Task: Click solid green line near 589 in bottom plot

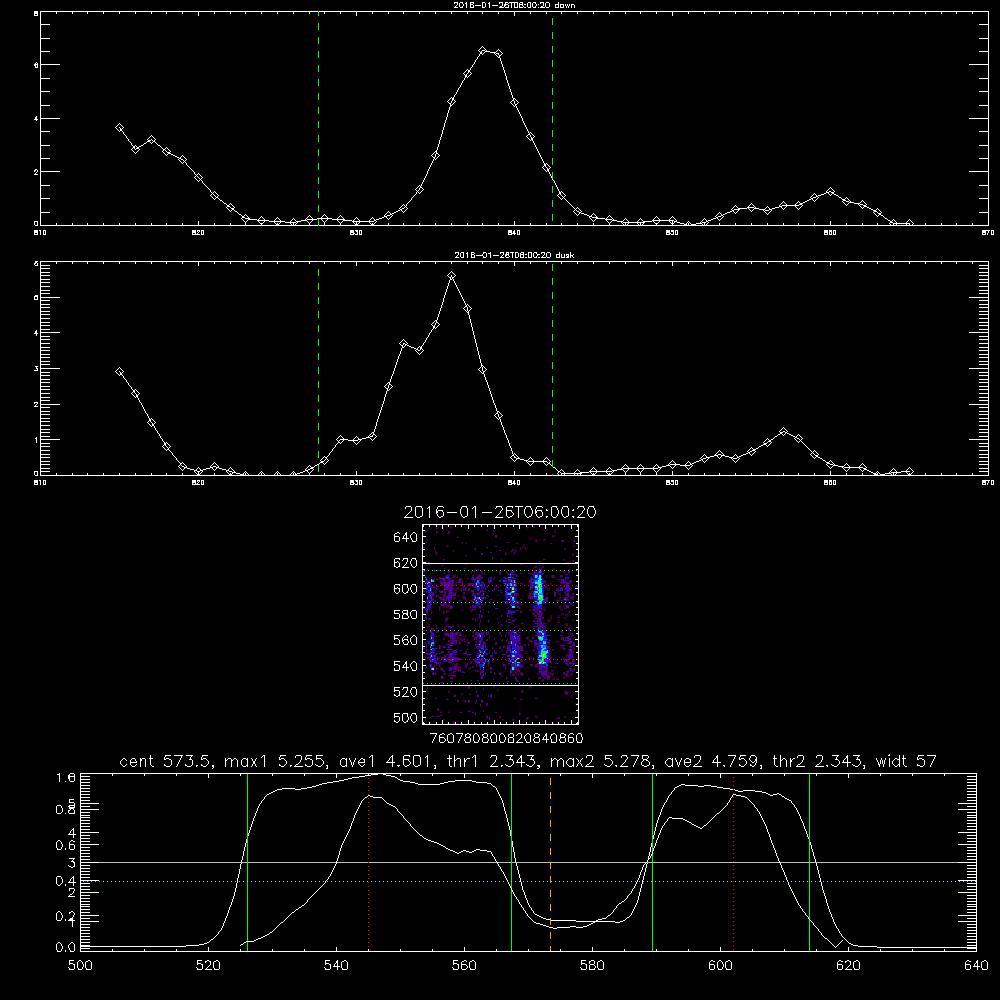Action: (652, 861)
